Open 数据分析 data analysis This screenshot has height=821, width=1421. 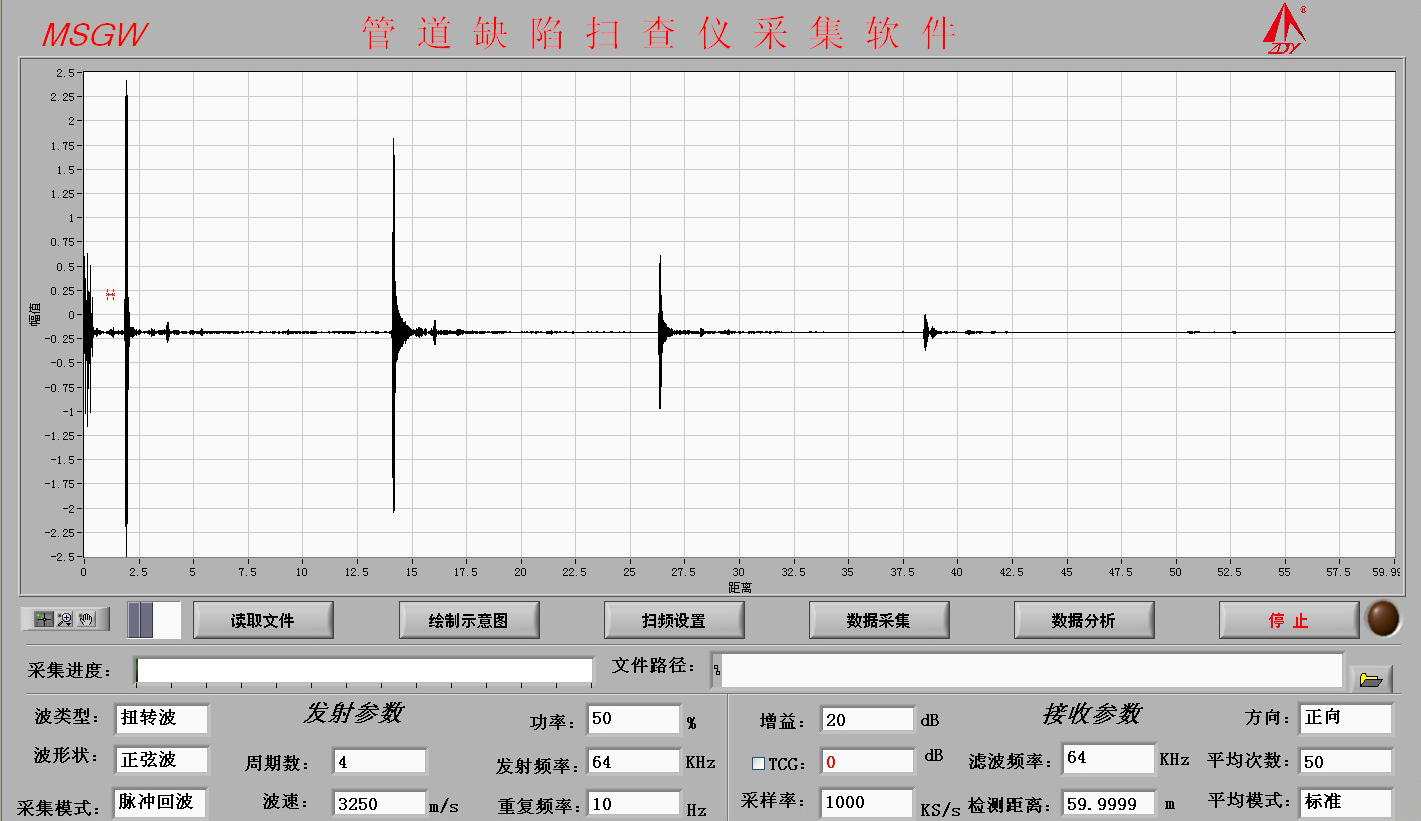(x=1084, y=620)
